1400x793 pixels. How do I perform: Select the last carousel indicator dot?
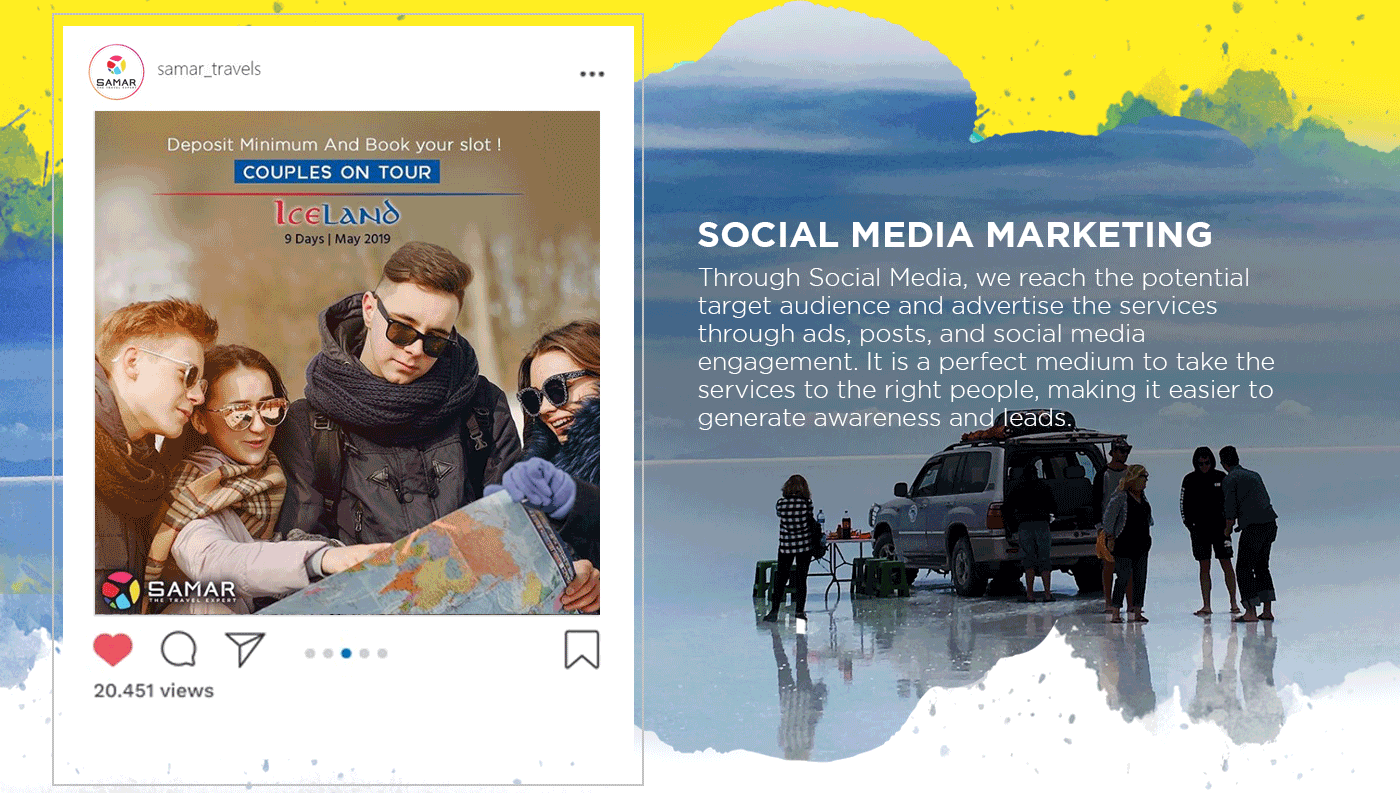click(x=382, y=654)
